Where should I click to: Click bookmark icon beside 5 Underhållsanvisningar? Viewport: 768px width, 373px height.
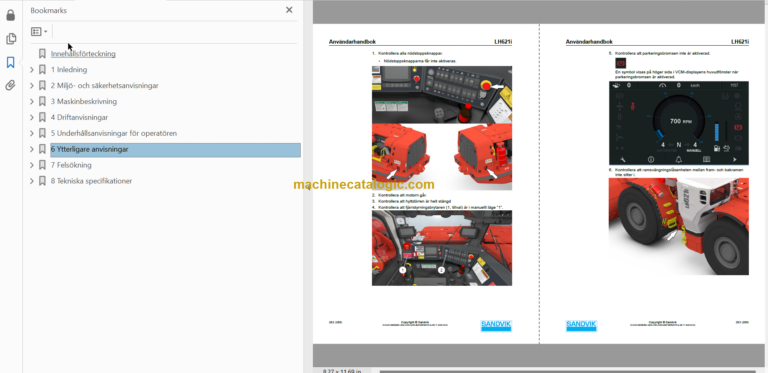pyautogui.click(x=42, y=133)
